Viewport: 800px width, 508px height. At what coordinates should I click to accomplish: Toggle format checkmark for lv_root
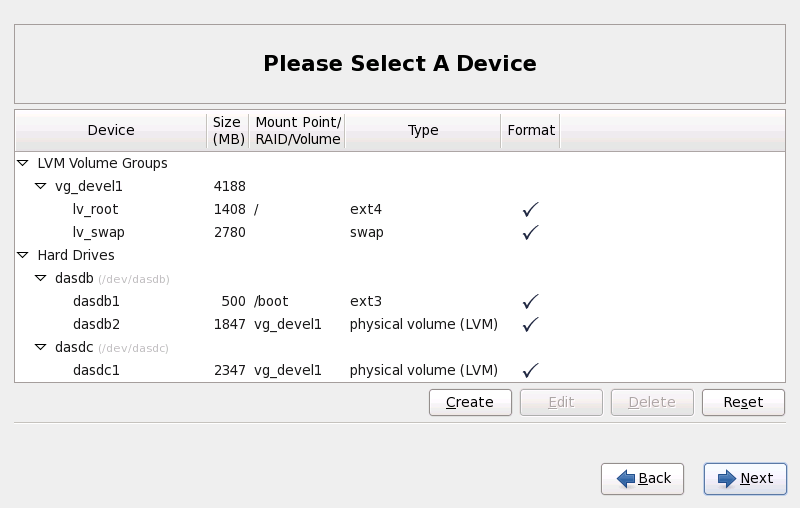[531, 210]
